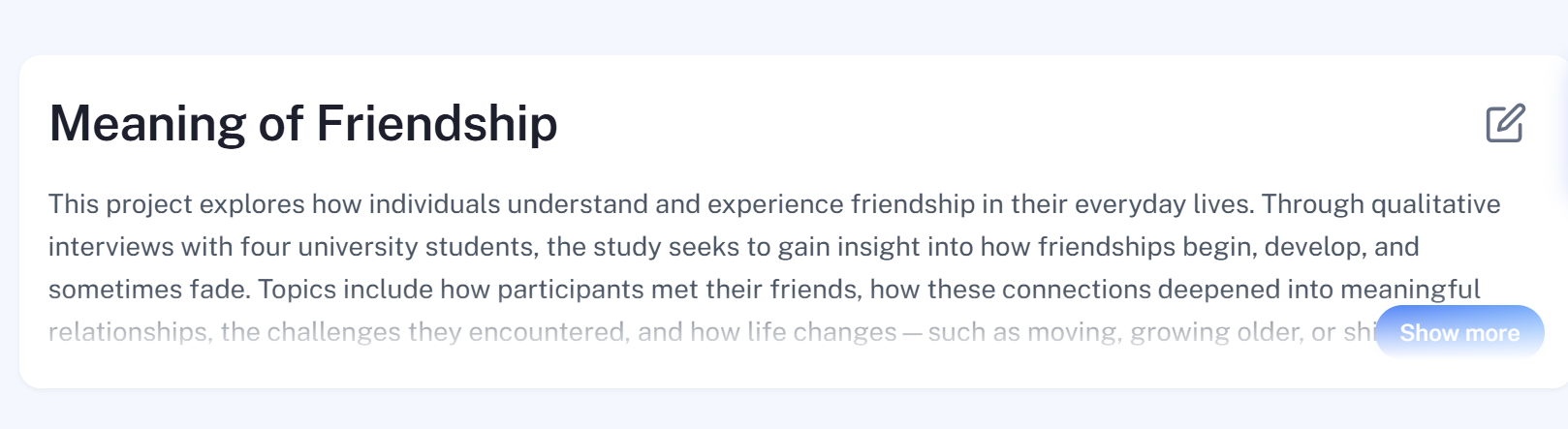
Task: Click the word of in the heading
Action: click(281, 124)
